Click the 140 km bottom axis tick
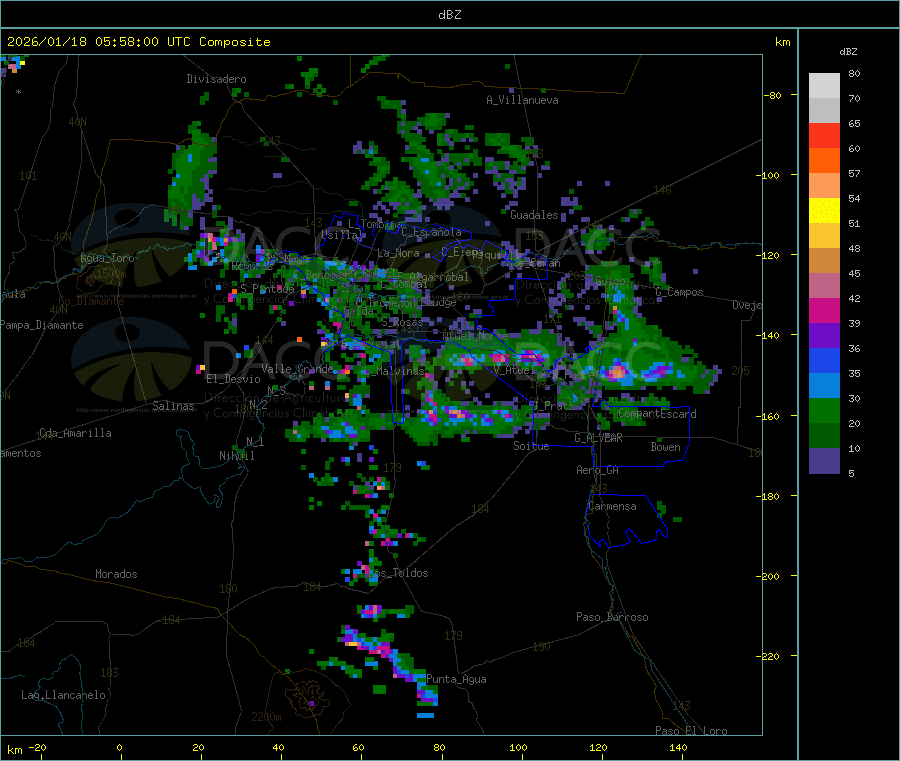The width and height of the screenshot is (900, 761). coord(678,748)
